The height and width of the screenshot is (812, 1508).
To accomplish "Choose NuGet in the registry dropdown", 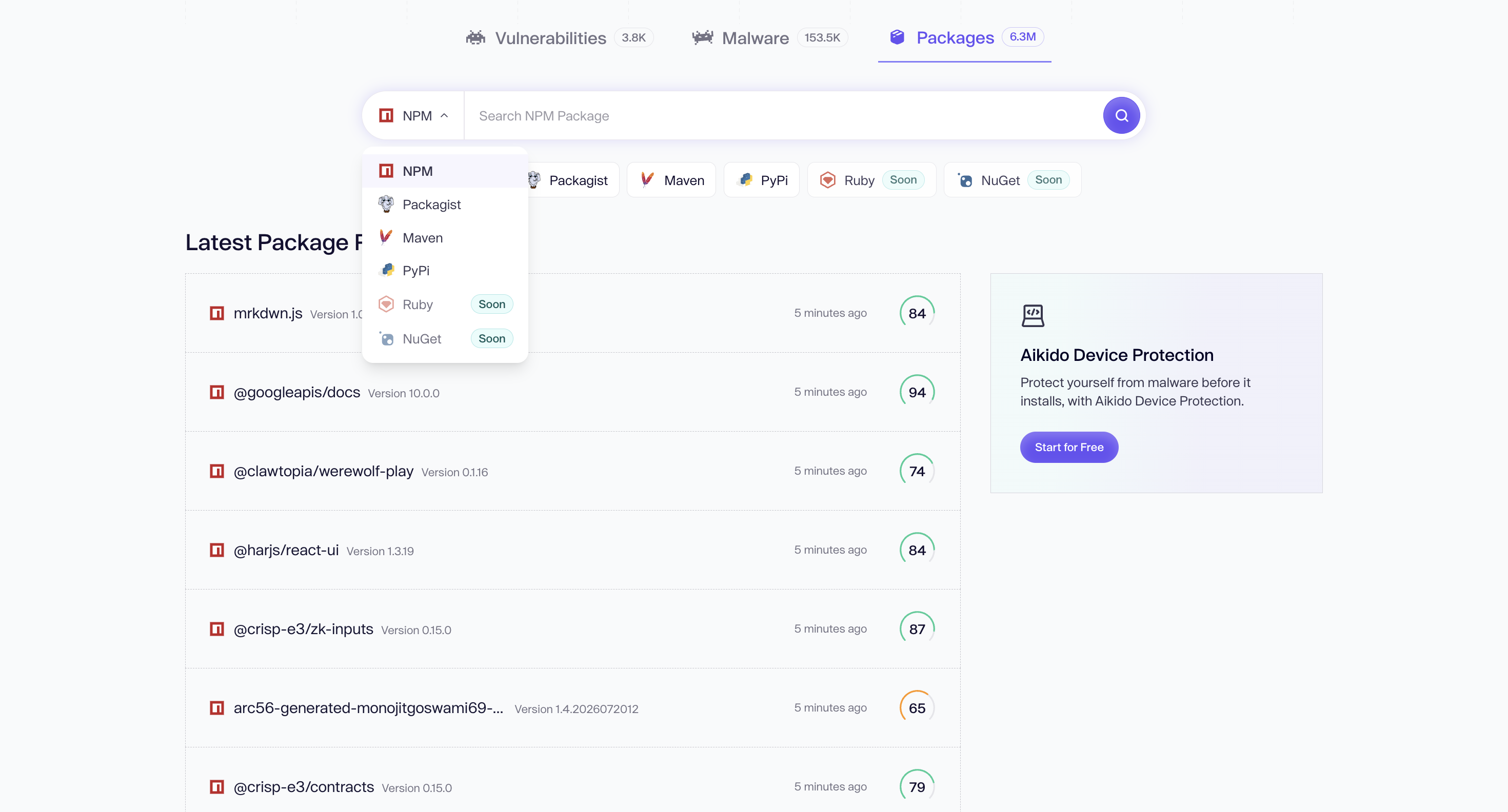I will pos(445,338).
